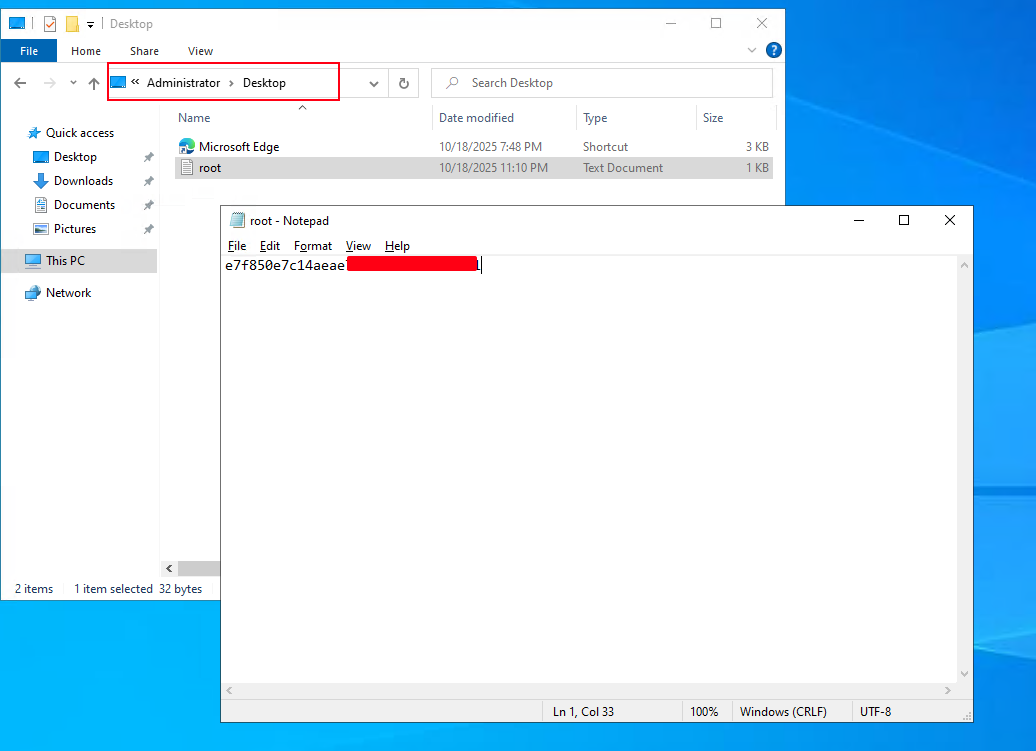Select Network in navigation pane

pyautogui.click(x=68, y=293)
